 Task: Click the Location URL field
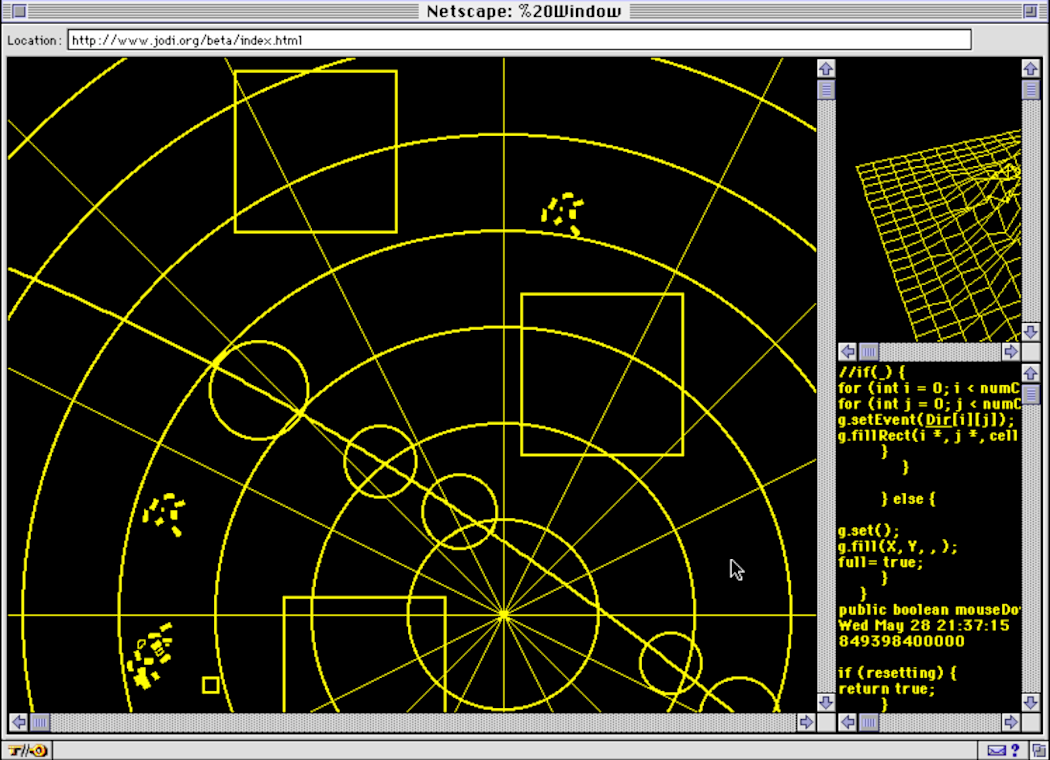pyautogui.click(x=519, y=40)
